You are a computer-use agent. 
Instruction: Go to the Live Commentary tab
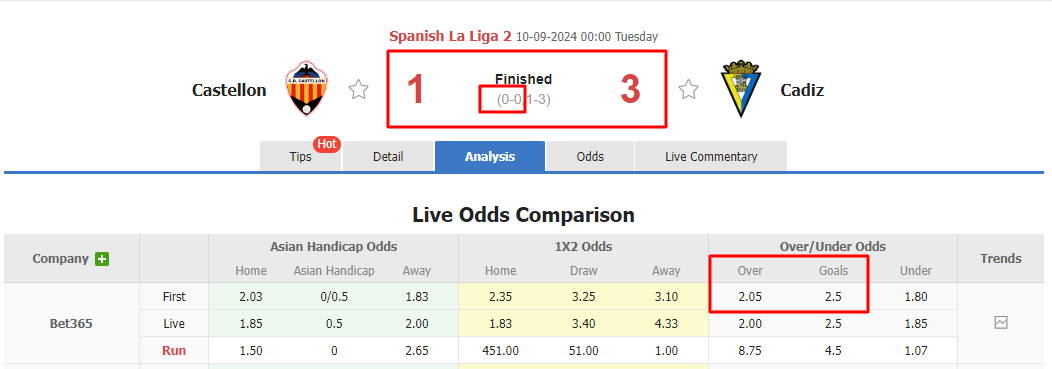click(711, 156)
